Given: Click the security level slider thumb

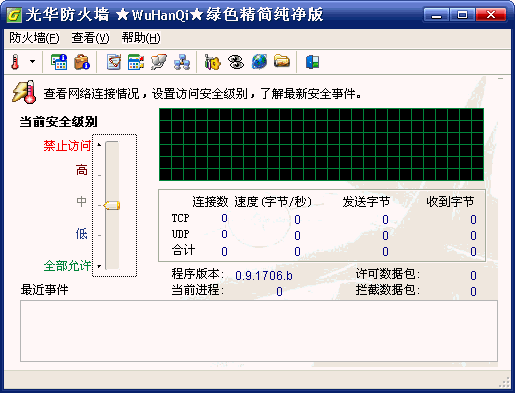Looking at the screenshot, I should click(x=112, y=205).
